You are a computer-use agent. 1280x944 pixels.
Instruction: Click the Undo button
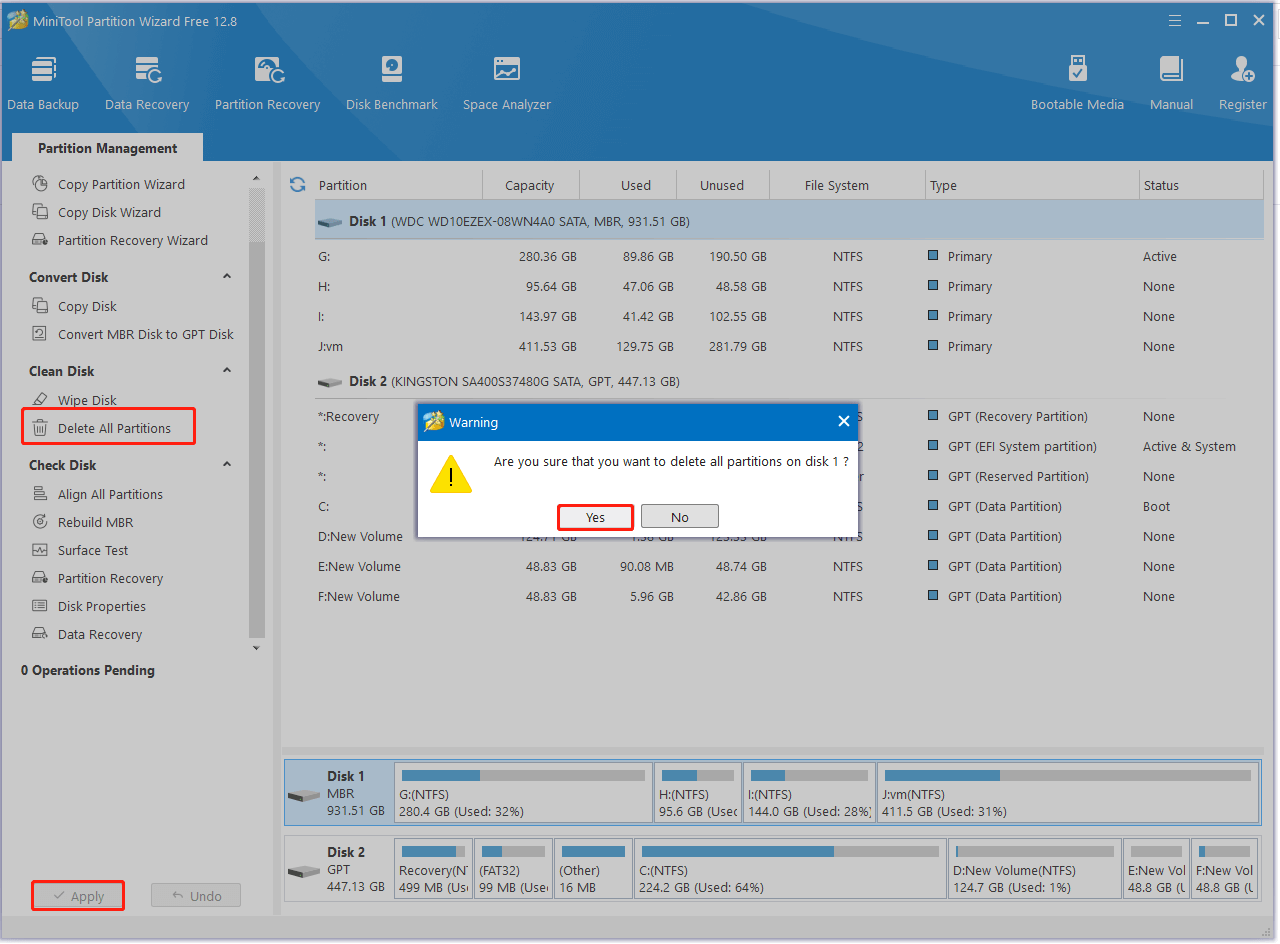tap(196, 896)
